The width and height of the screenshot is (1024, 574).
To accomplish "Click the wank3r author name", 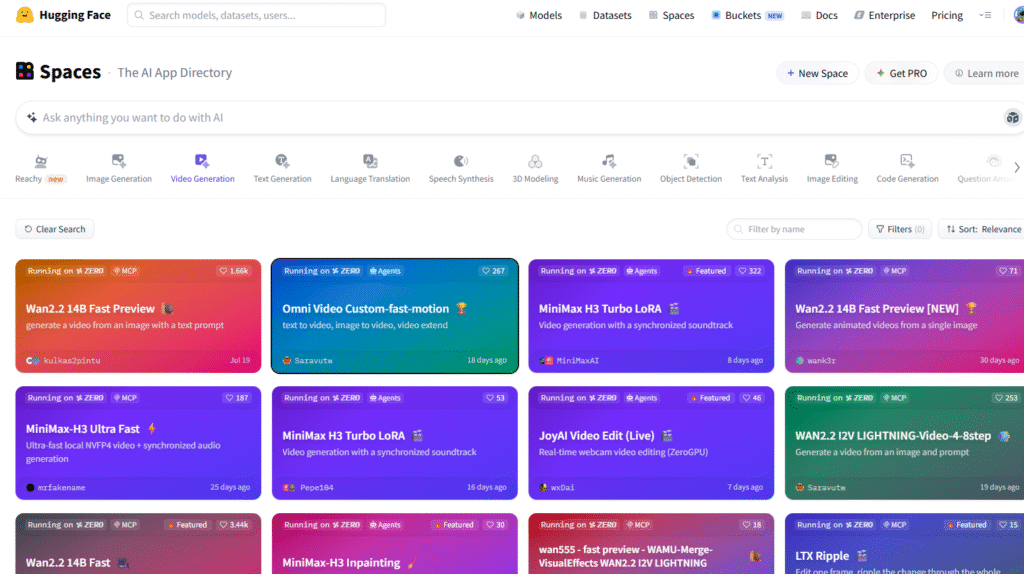I will click(821, 360).
